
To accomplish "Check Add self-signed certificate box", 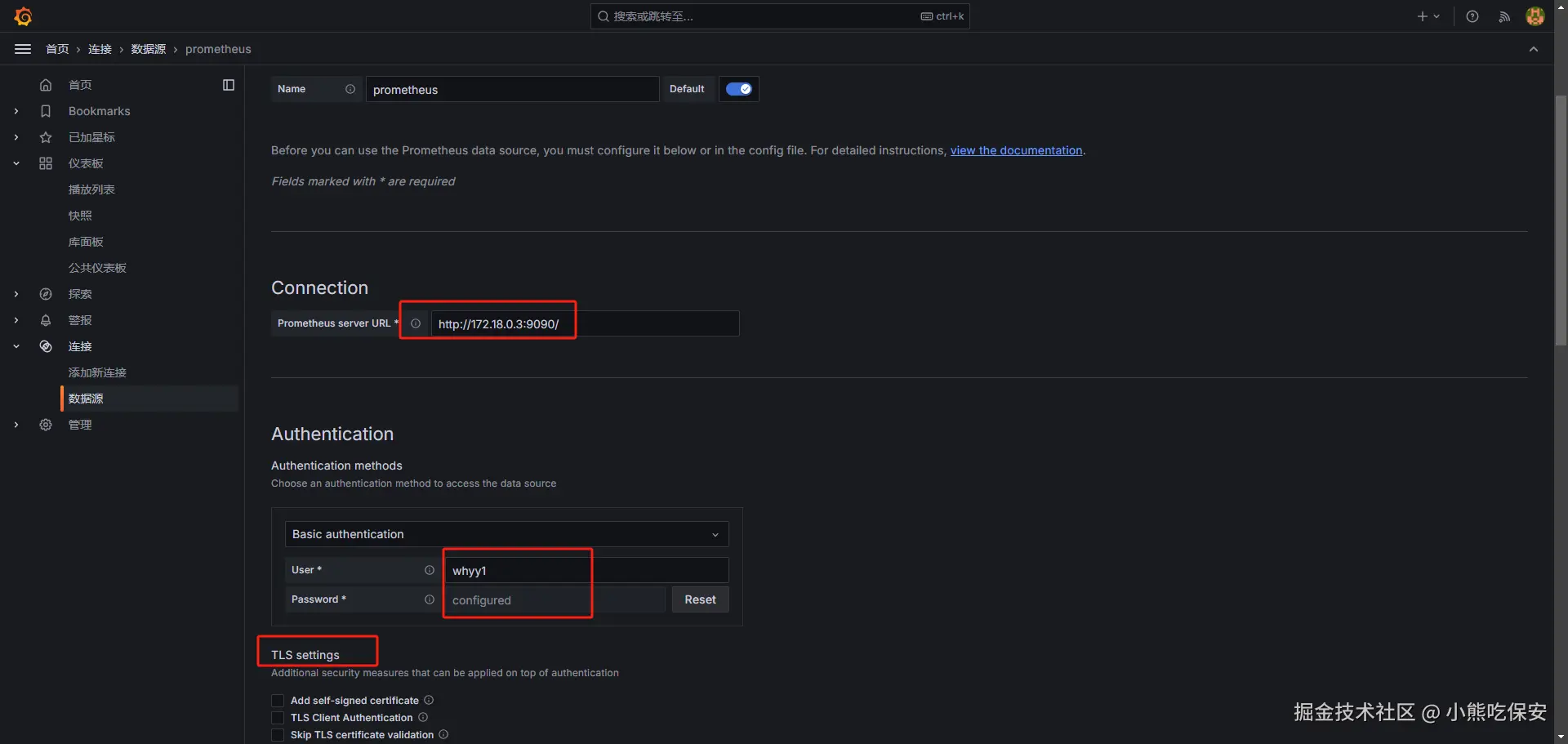I will [x=278, y=701].
